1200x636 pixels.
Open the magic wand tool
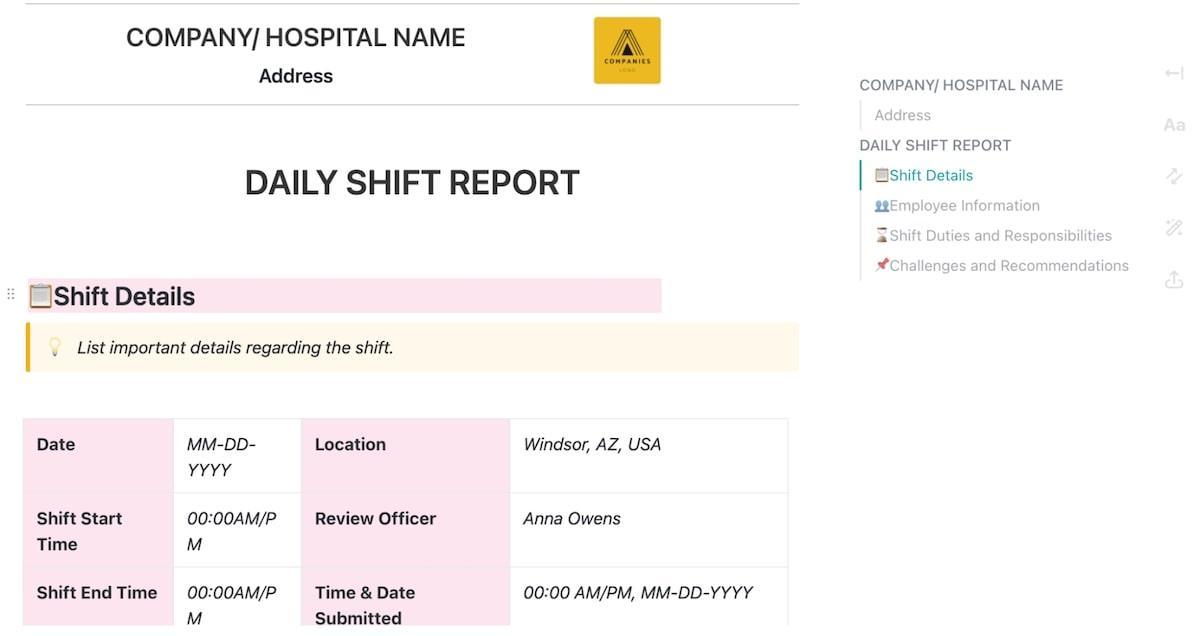click(1174, 228)
